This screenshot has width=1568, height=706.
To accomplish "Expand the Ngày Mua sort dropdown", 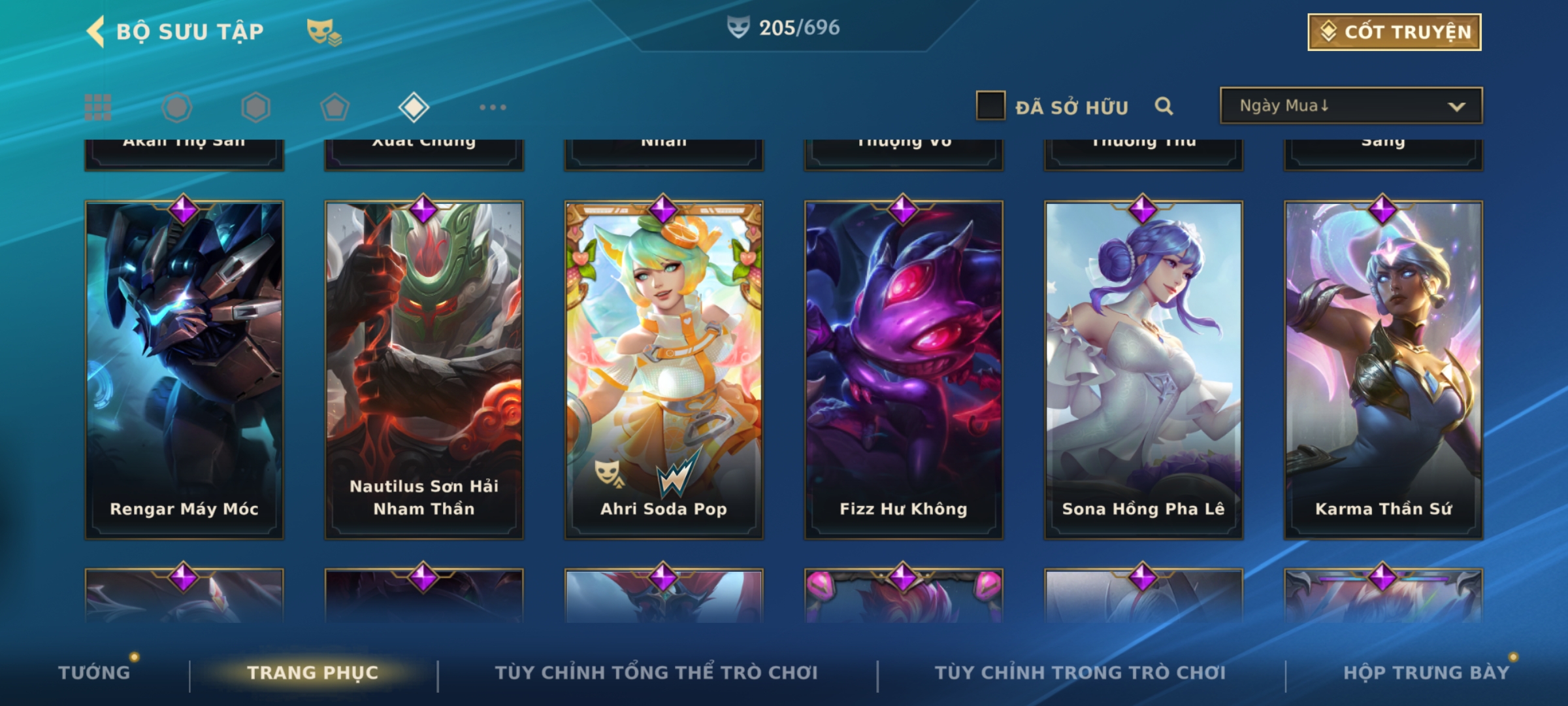I will (x=1351, y=106).
